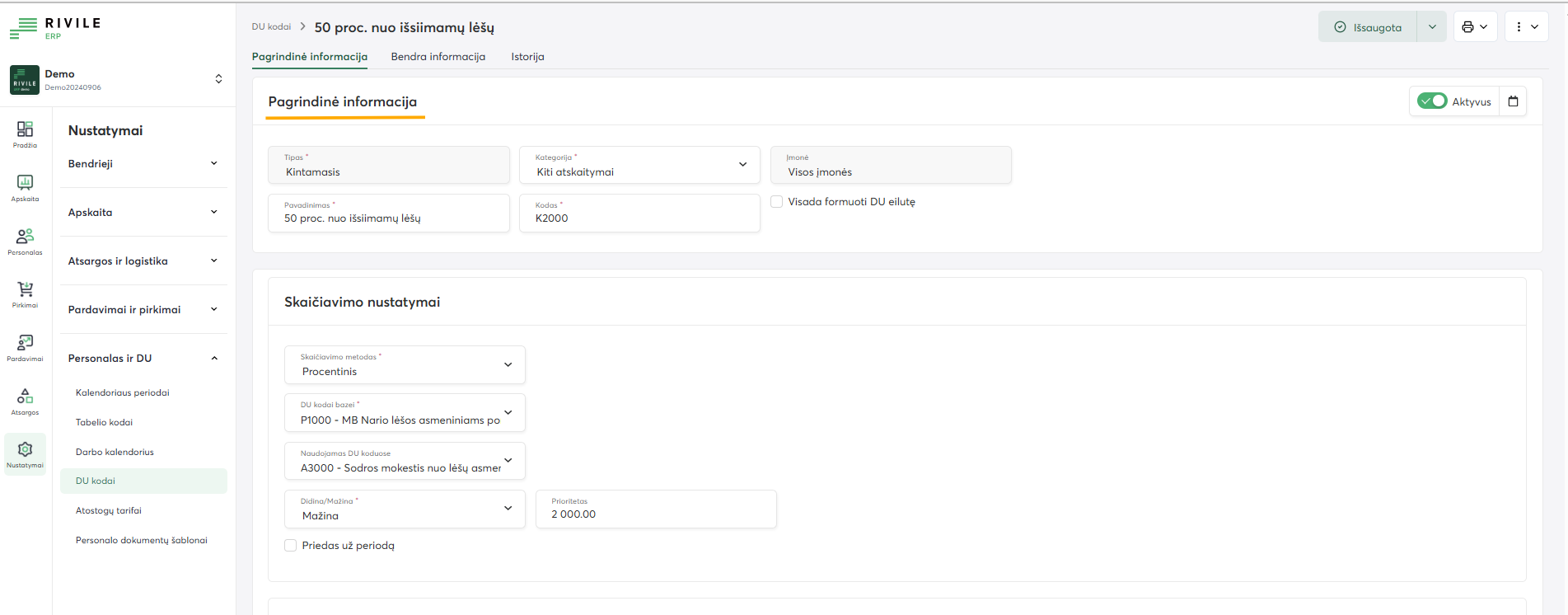Expand the Didina/Mažina dropdown
This screenshot has width=1568, height=615.
pos(405,509)
